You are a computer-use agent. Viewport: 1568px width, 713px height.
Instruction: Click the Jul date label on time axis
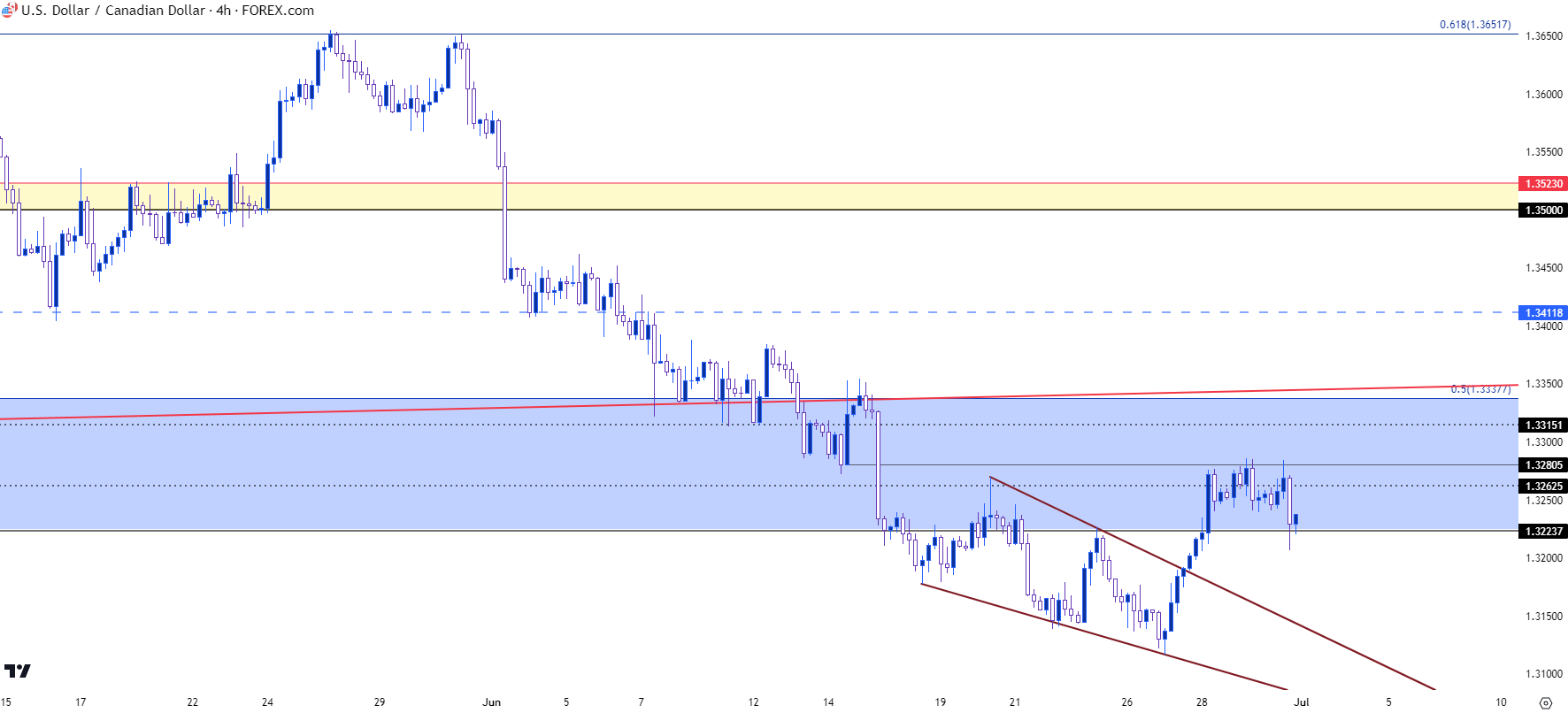[1302, 702]
